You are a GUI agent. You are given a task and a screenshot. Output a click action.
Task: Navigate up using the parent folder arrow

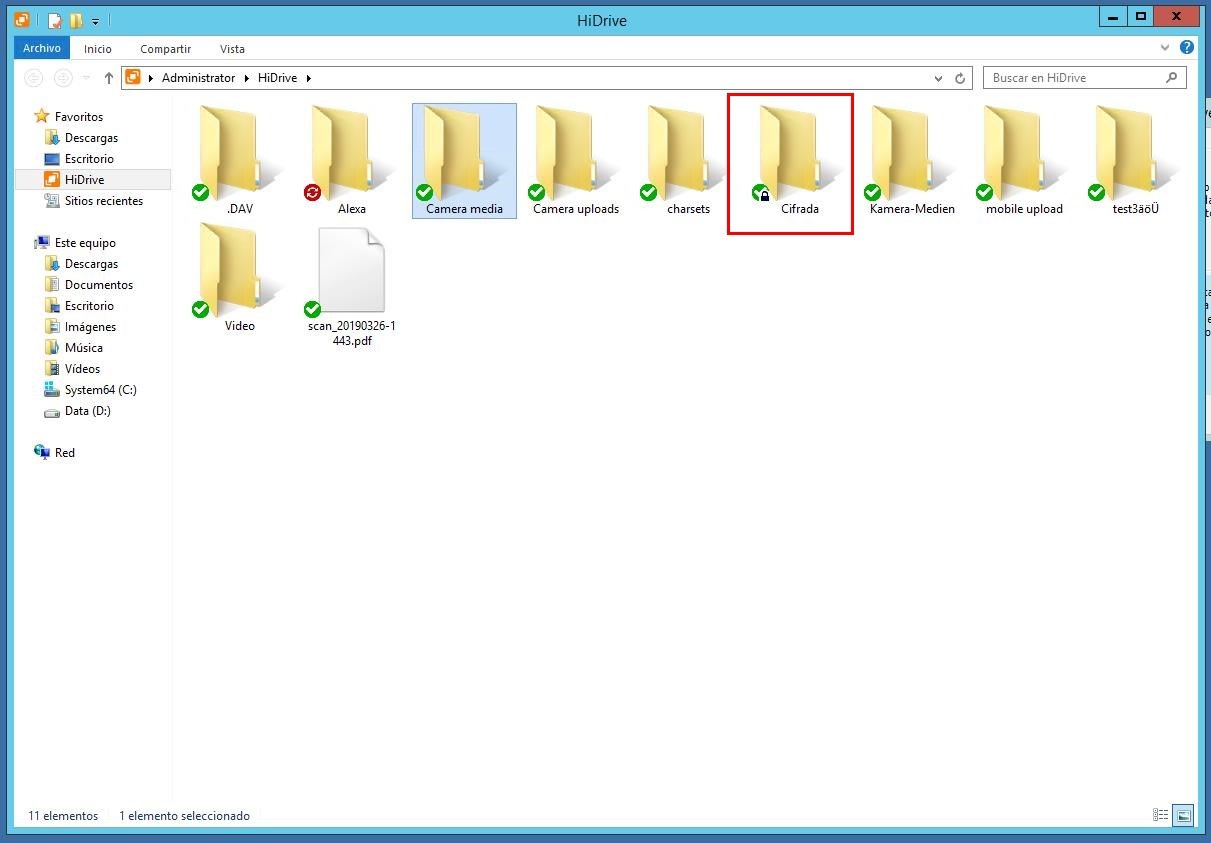tap(109, 77)
